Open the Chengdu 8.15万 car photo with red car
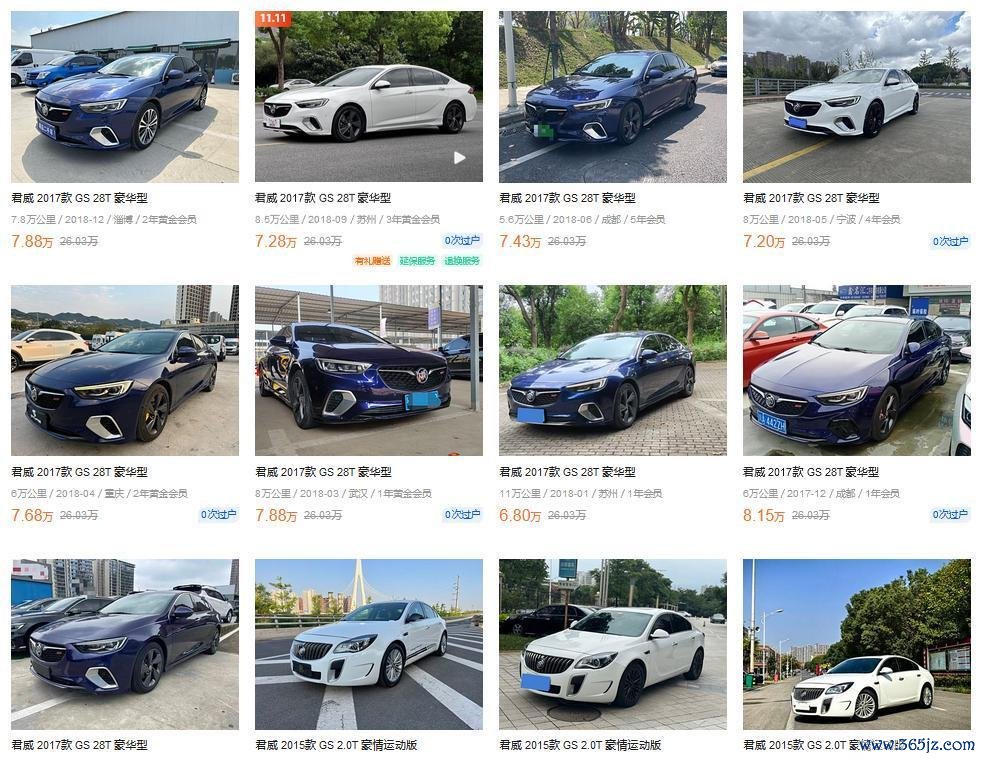The height and width of the screenshot is (760, 982). click(x=857, y=371)
